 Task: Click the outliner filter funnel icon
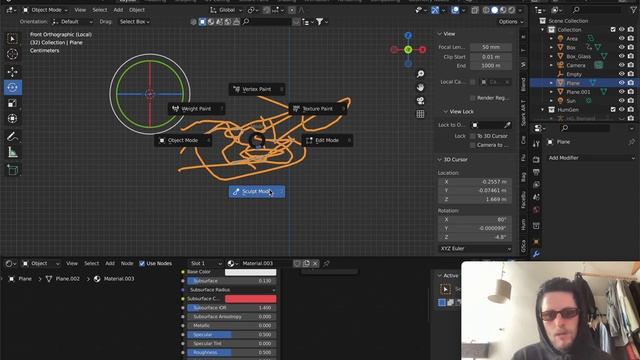click(x=633, y=10)
